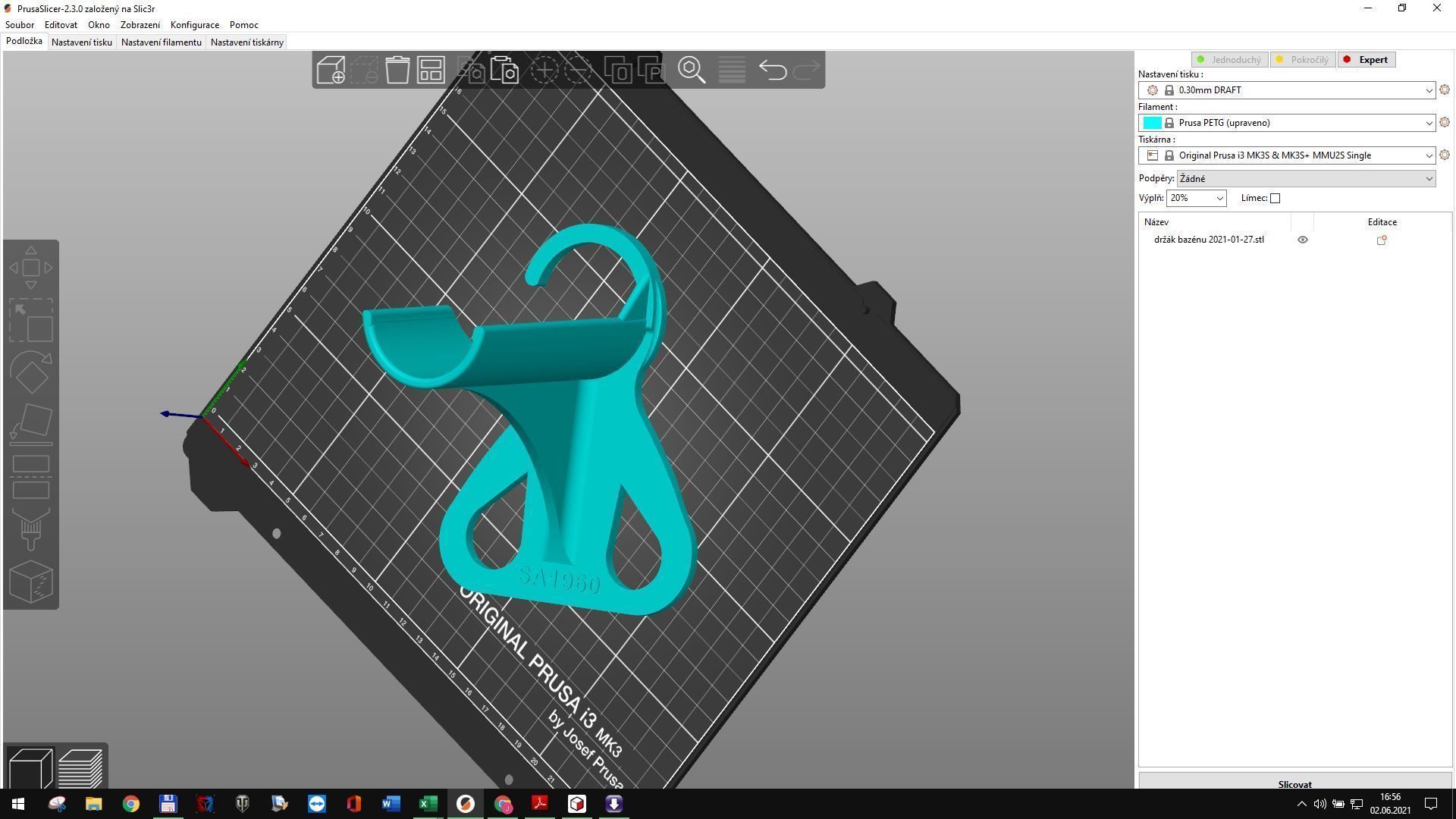
Task: Switch to Expert mode
Action: click(1367, 60)
